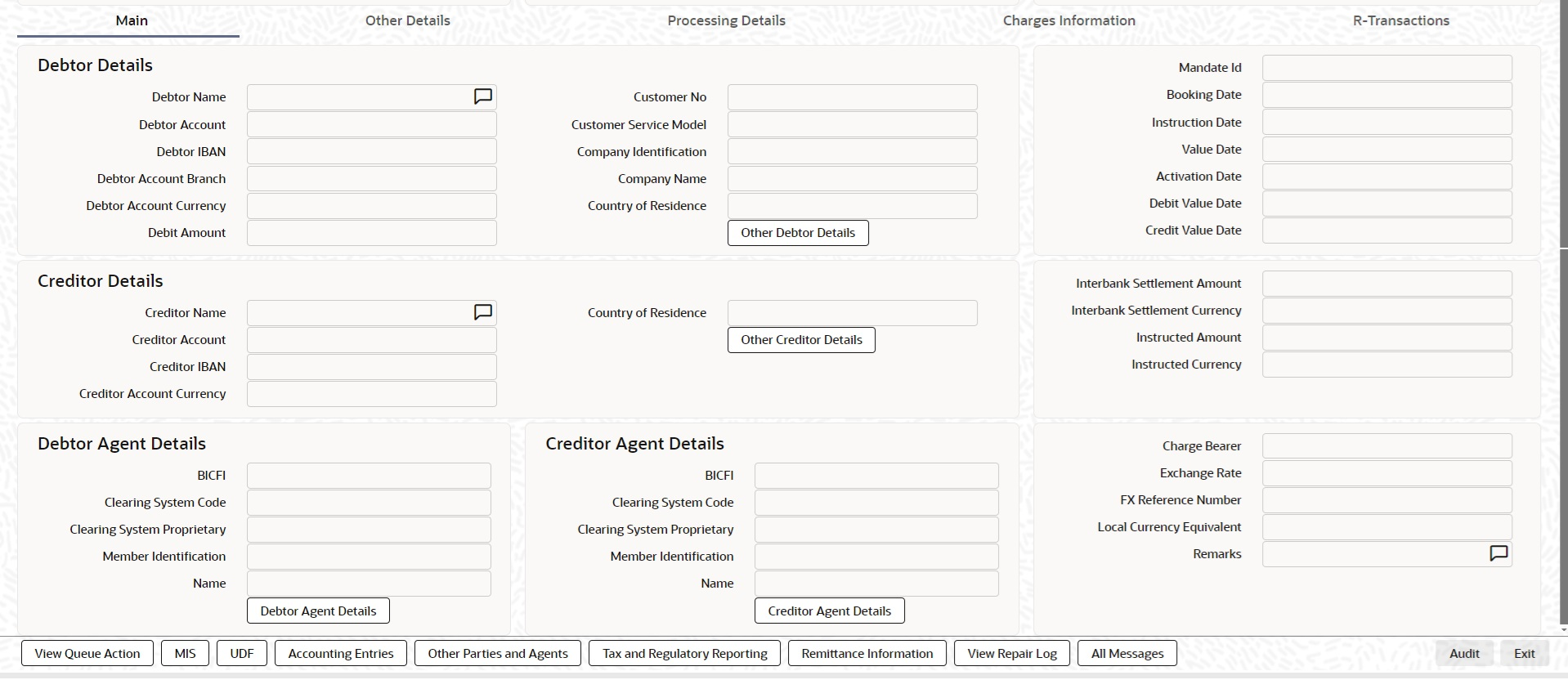Focus Creditor Agent Member Identification field
Viewport: 1568px width, 680px height.
tap(876, 557)
